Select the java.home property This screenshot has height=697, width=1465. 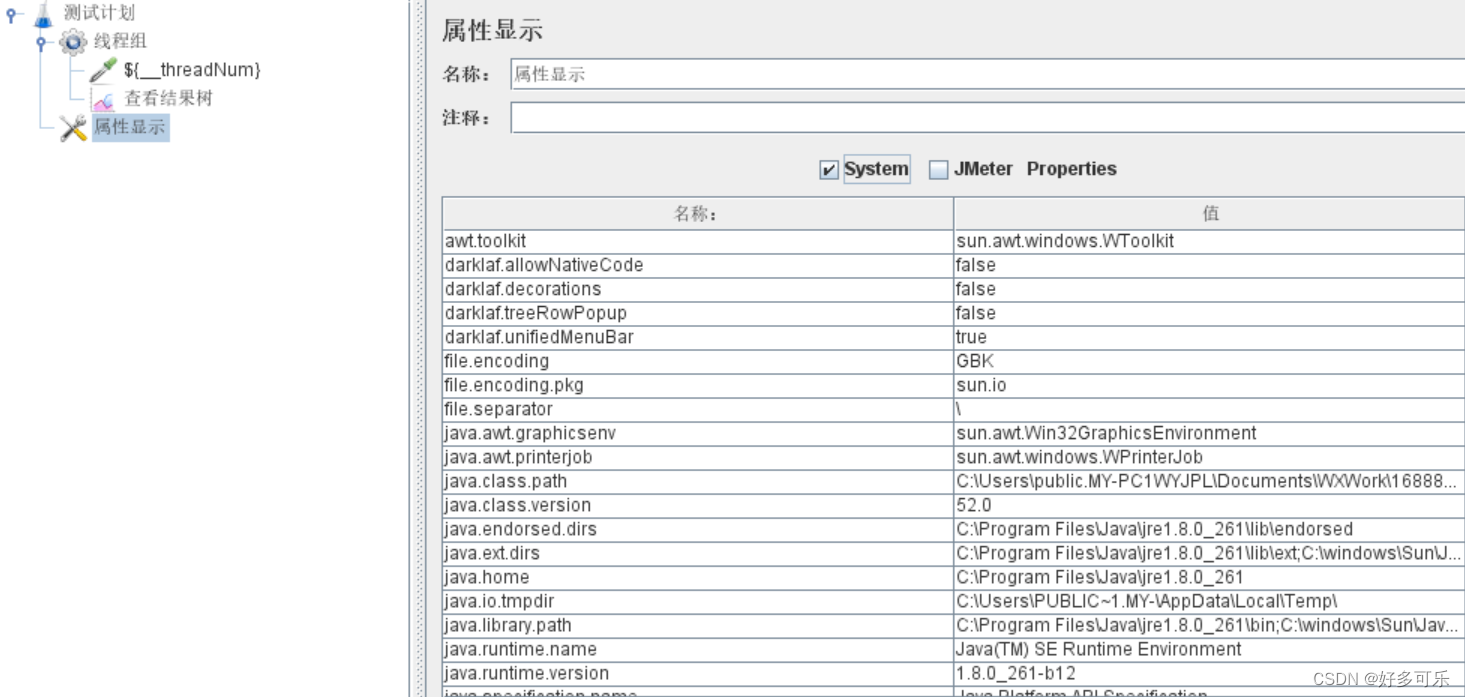[697, 577]
